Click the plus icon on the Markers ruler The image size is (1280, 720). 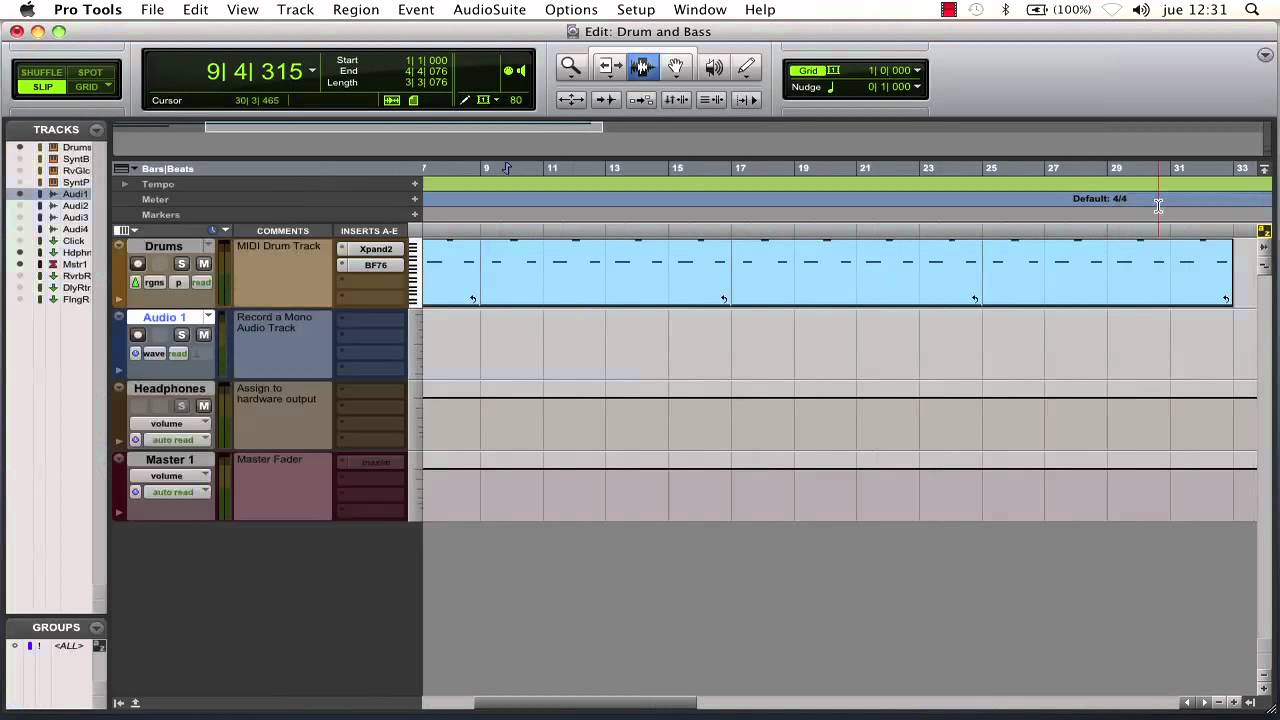pos(414,214)
